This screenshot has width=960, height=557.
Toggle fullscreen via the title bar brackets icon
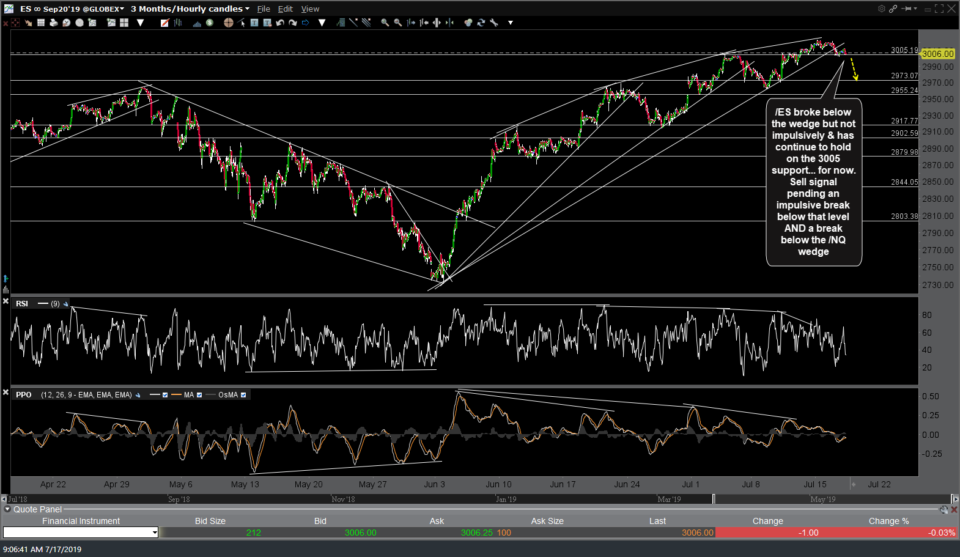[x=939, y=9]
